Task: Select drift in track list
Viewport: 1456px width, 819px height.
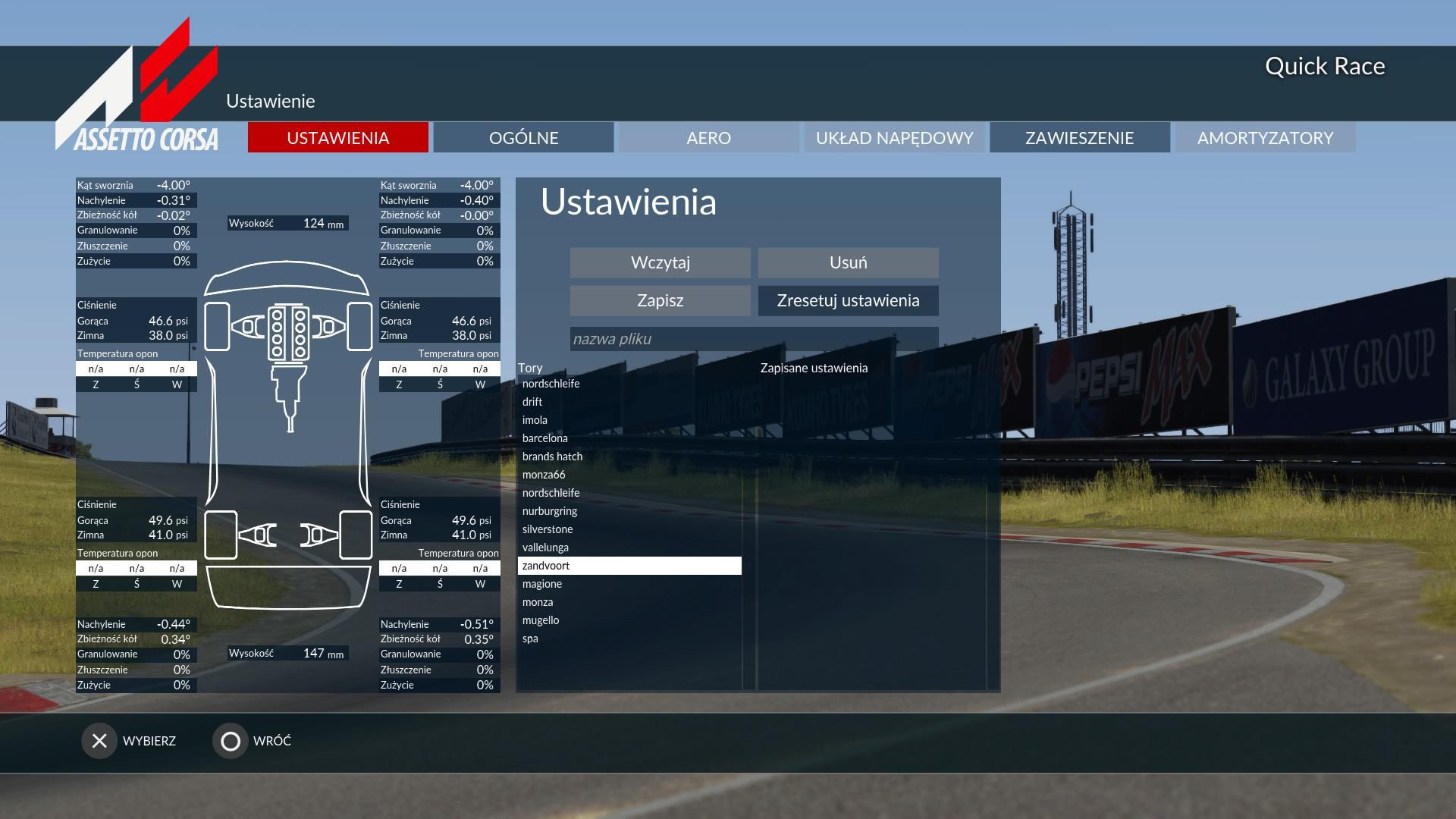Action: pyautogui.click(x=629, y=402)
